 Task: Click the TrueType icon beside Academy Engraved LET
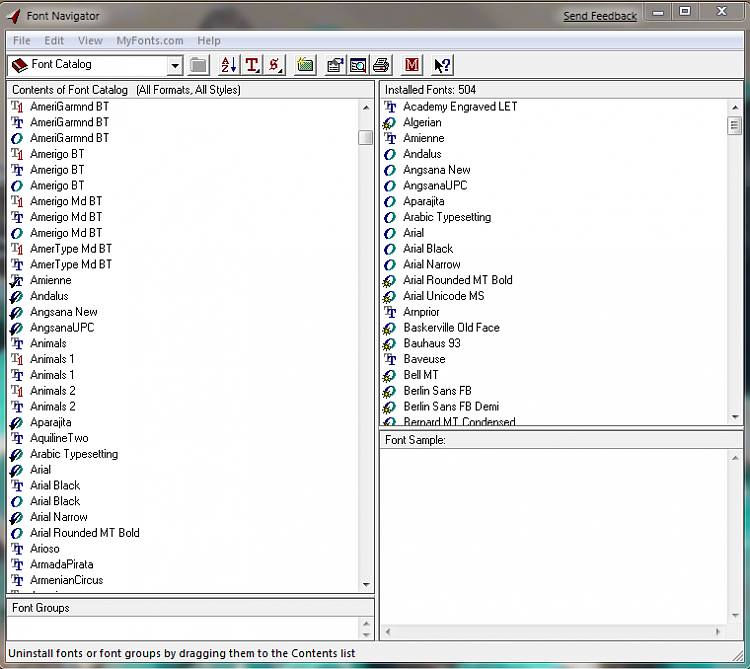coord(390,107)
